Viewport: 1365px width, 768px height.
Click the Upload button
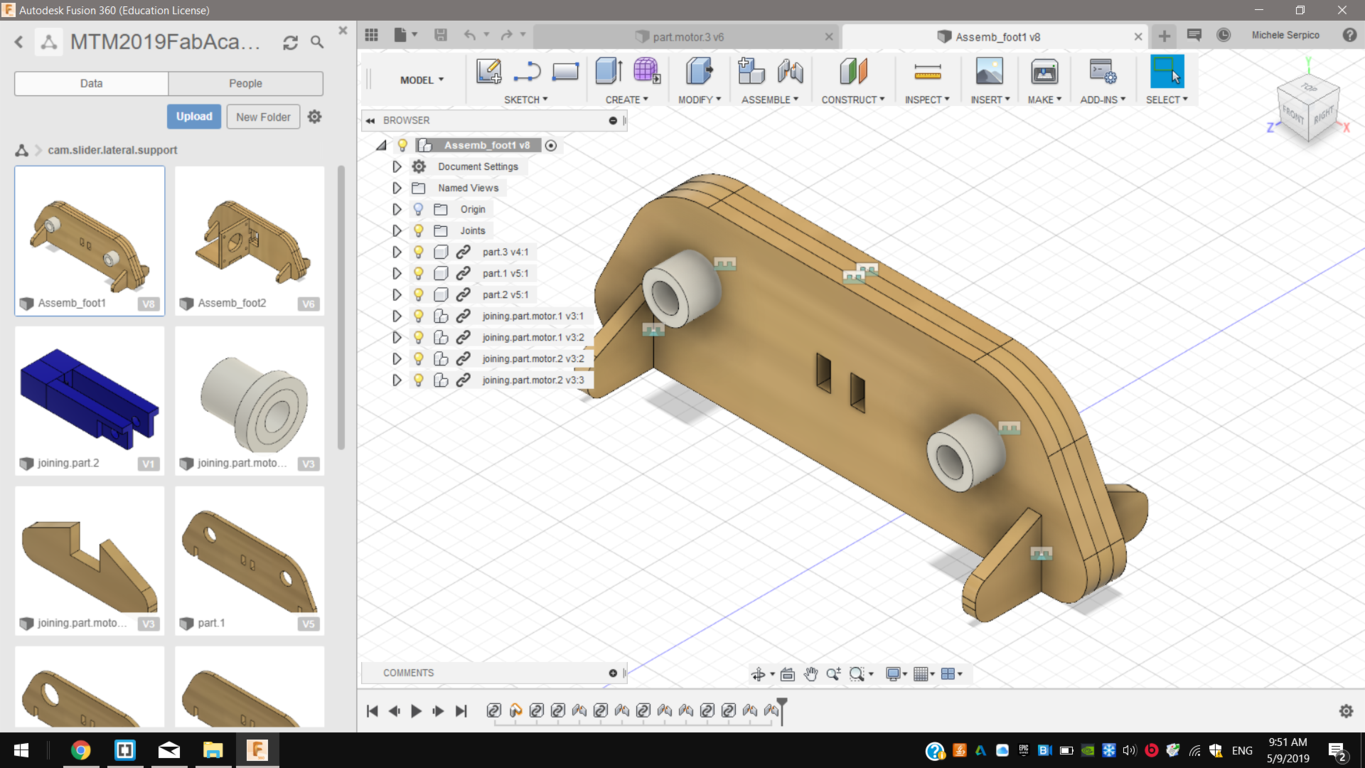click(194, 117)
